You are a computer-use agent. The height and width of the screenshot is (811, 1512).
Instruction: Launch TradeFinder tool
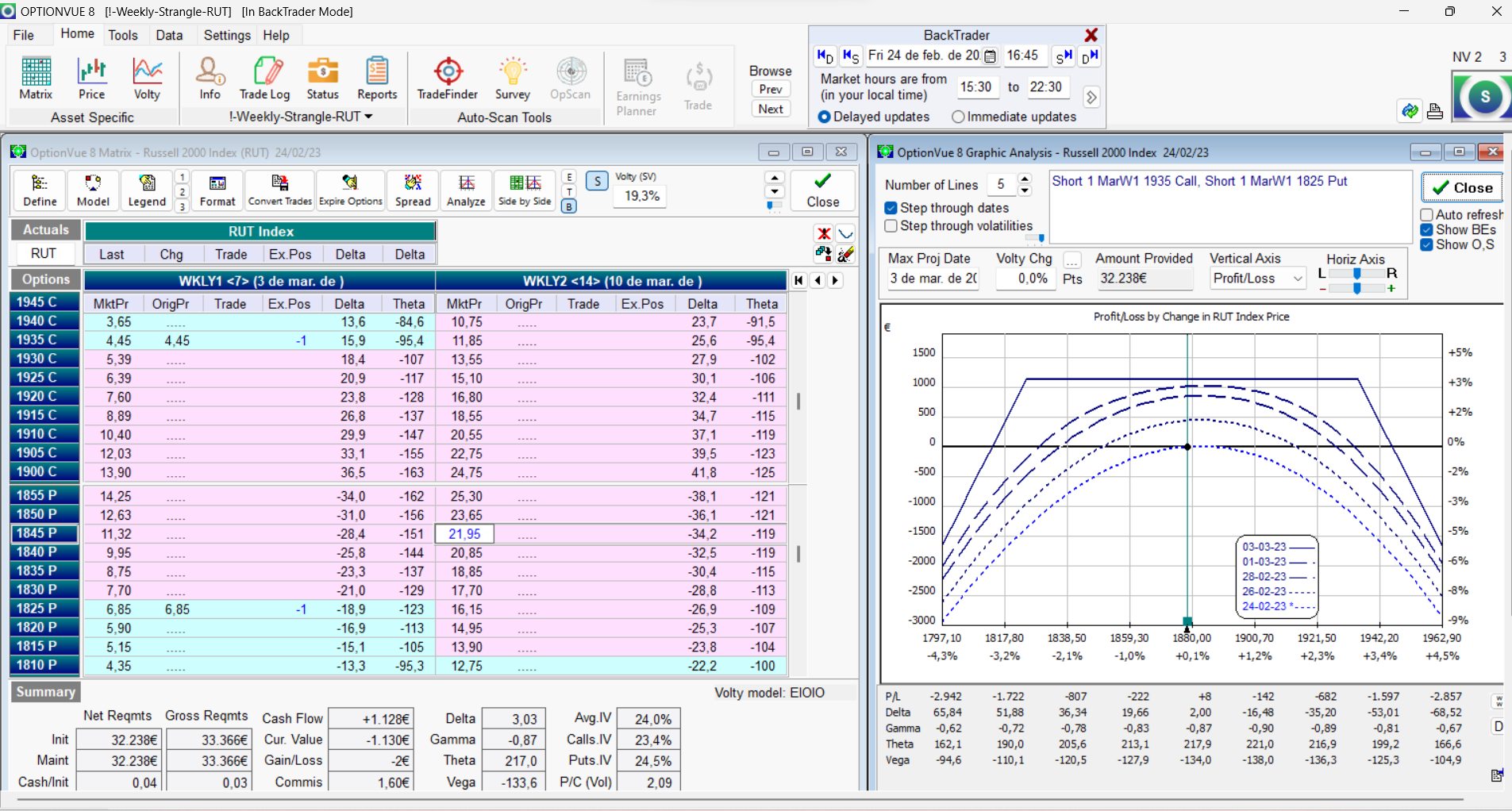pyautogui.click(x=448, y=79)
